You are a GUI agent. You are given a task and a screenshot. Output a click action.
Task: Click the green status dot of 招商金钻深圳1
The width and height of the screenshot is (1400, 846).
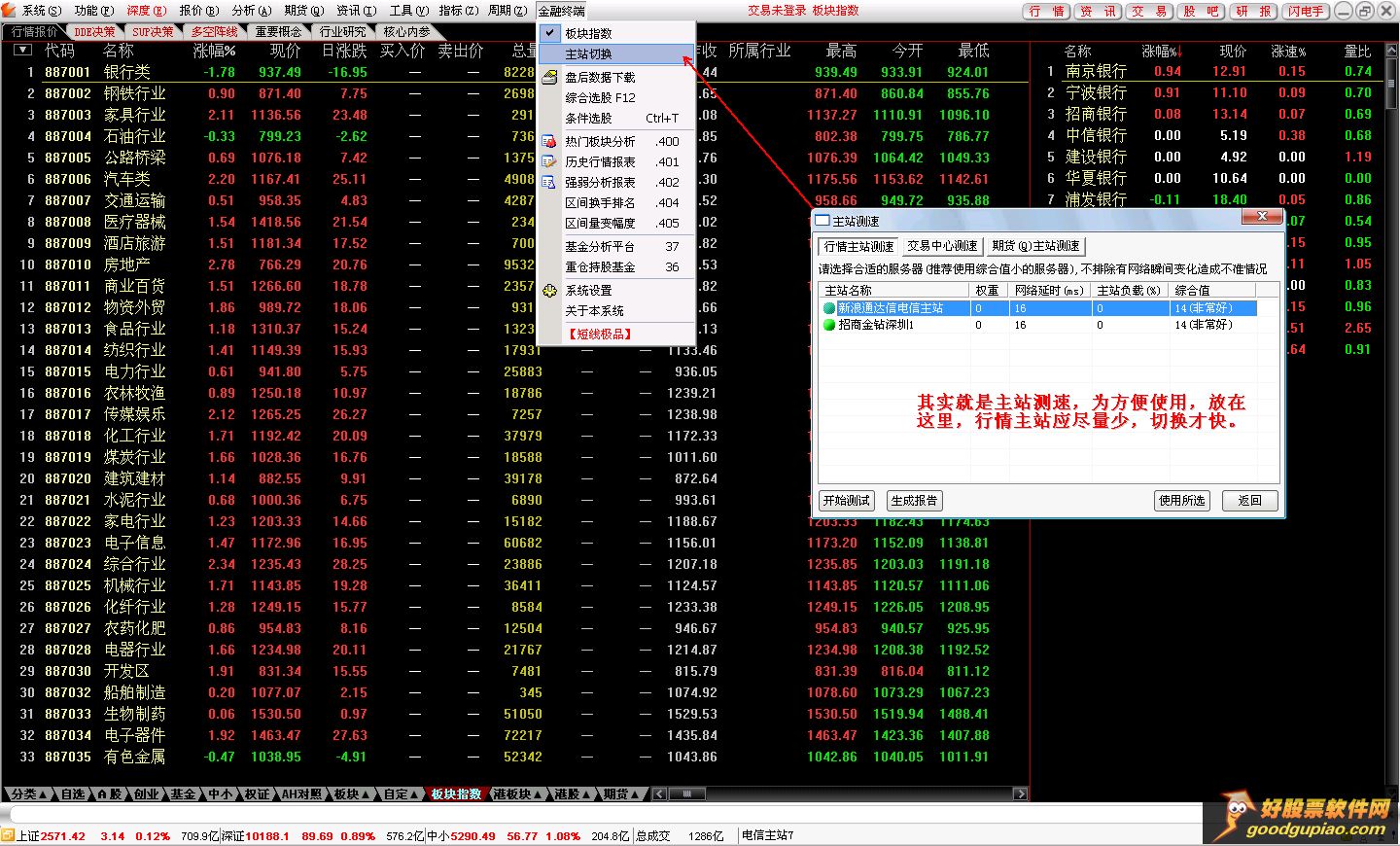829,325
